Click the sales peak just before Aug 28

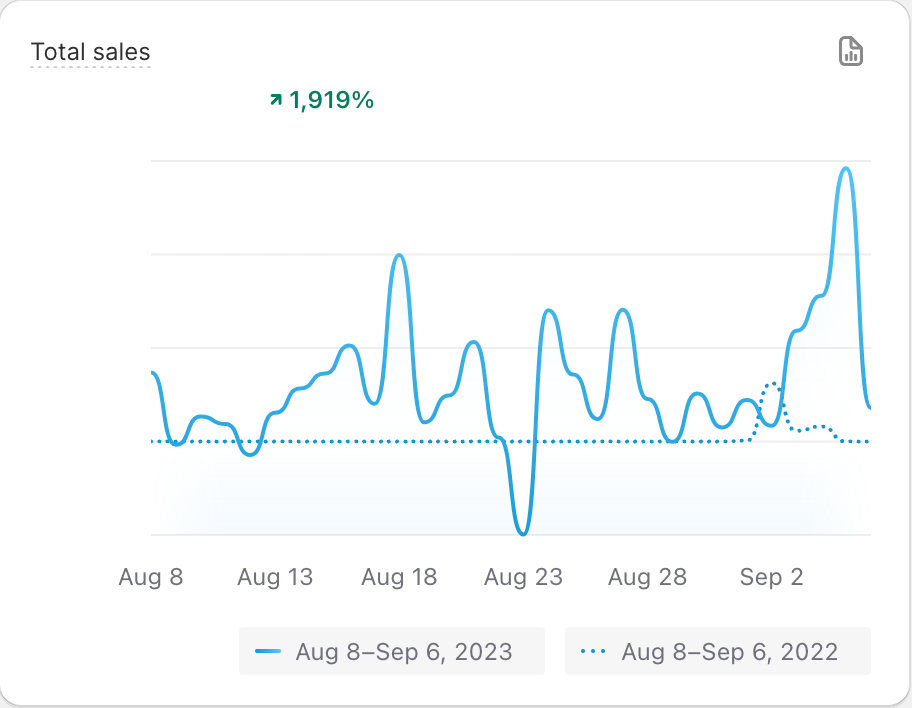[622, 310]
